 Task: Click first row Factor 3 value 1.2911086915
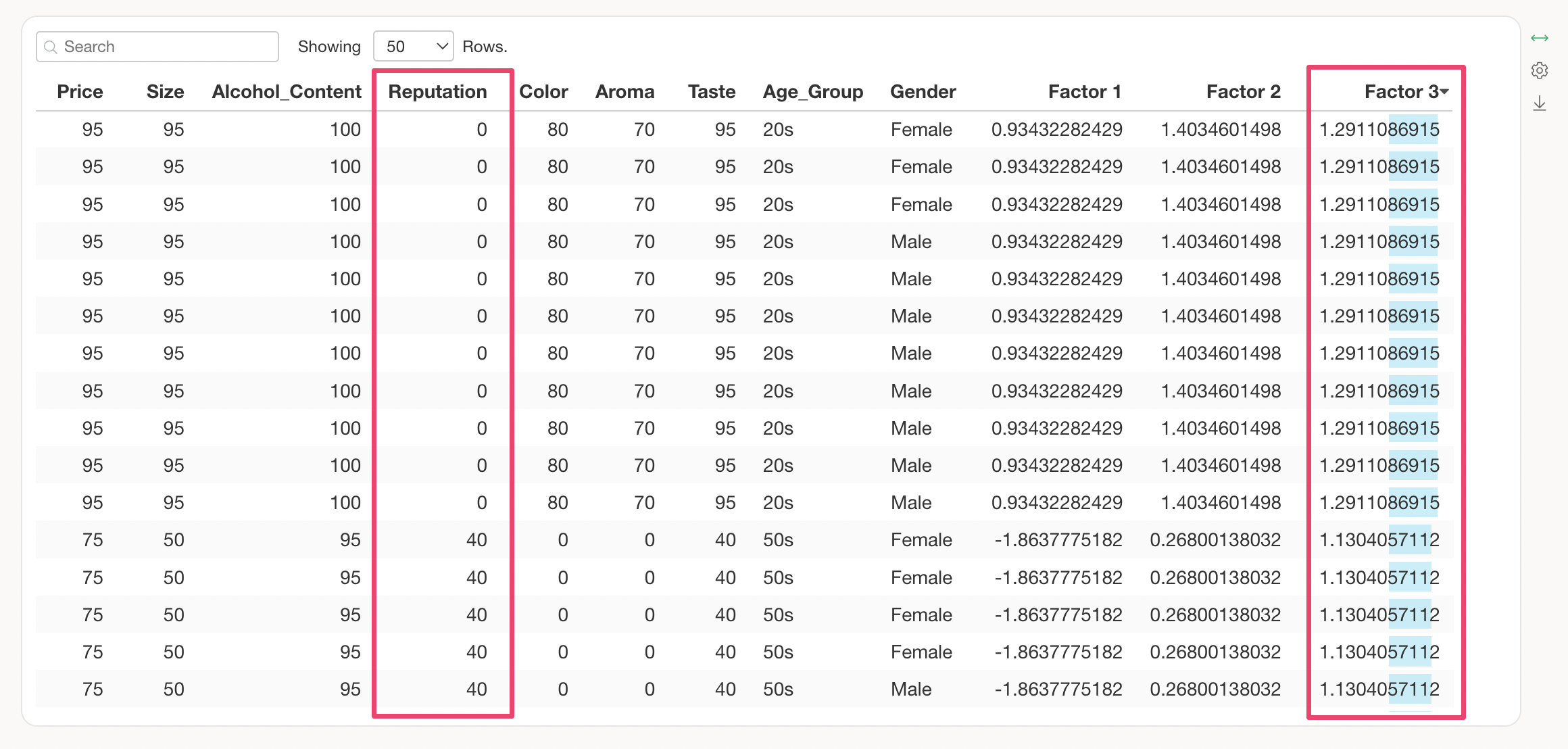tap(1379, 129)
